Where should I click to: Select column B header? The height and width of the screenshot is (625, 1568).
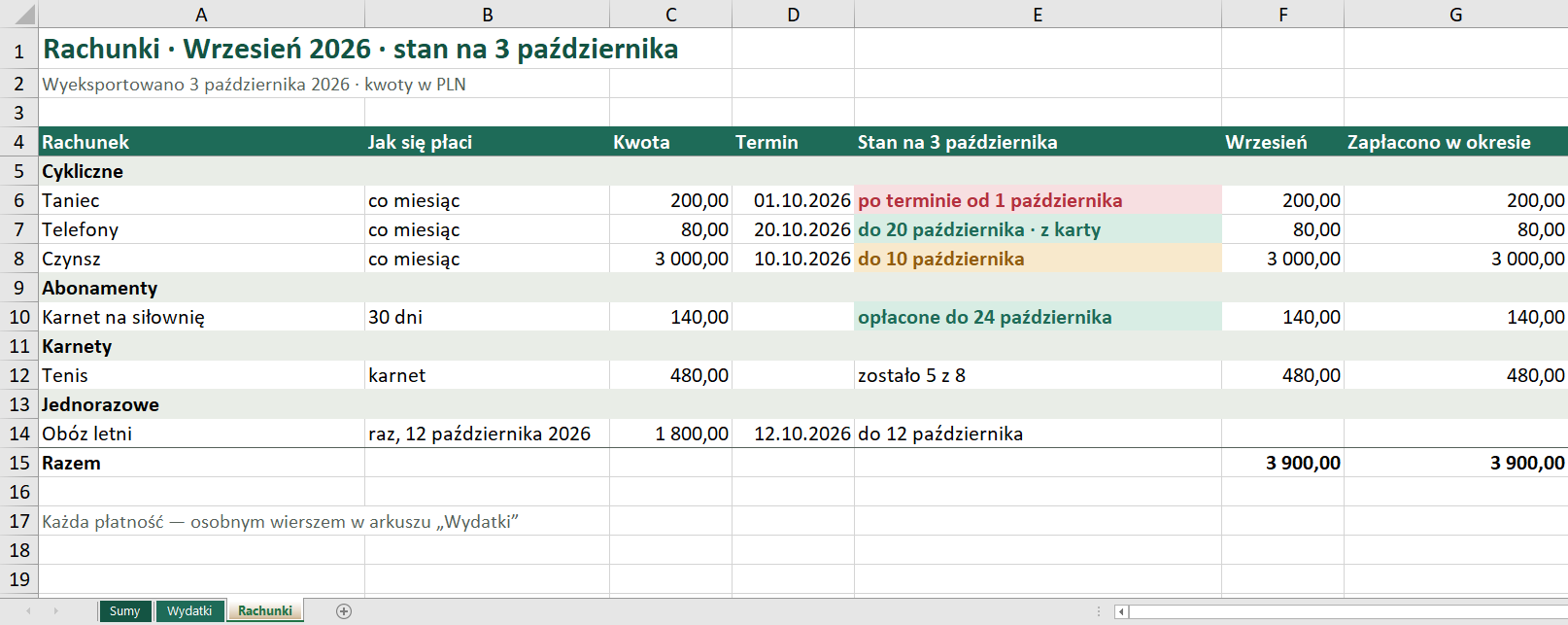(x=488, y=14)
